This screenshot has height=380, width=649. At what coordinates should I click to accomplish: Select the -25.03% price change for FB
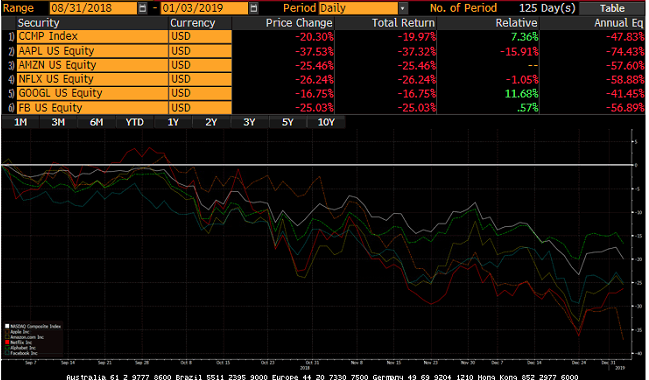[314, 108]
